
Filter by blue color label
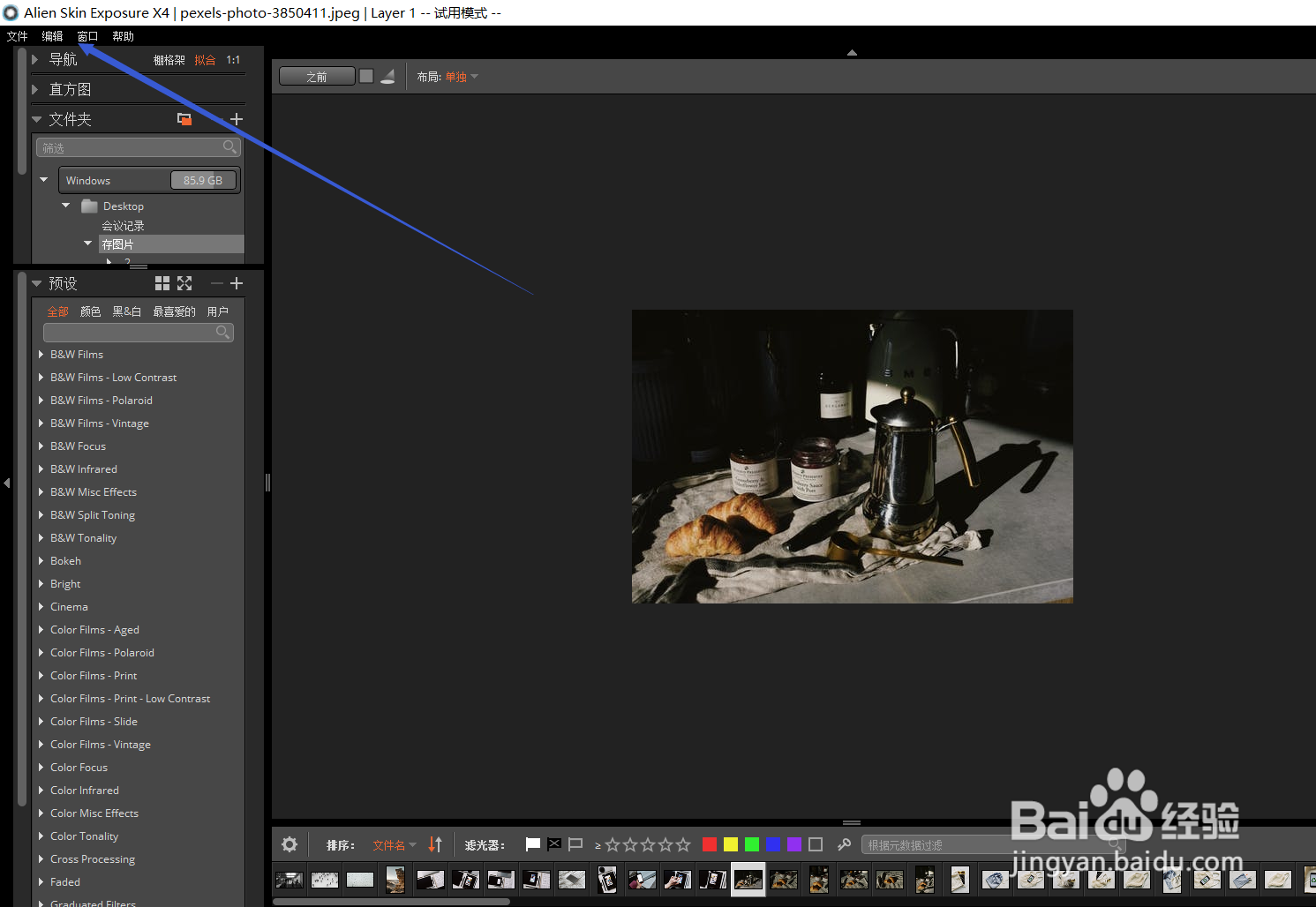click(x=772, y=844)
